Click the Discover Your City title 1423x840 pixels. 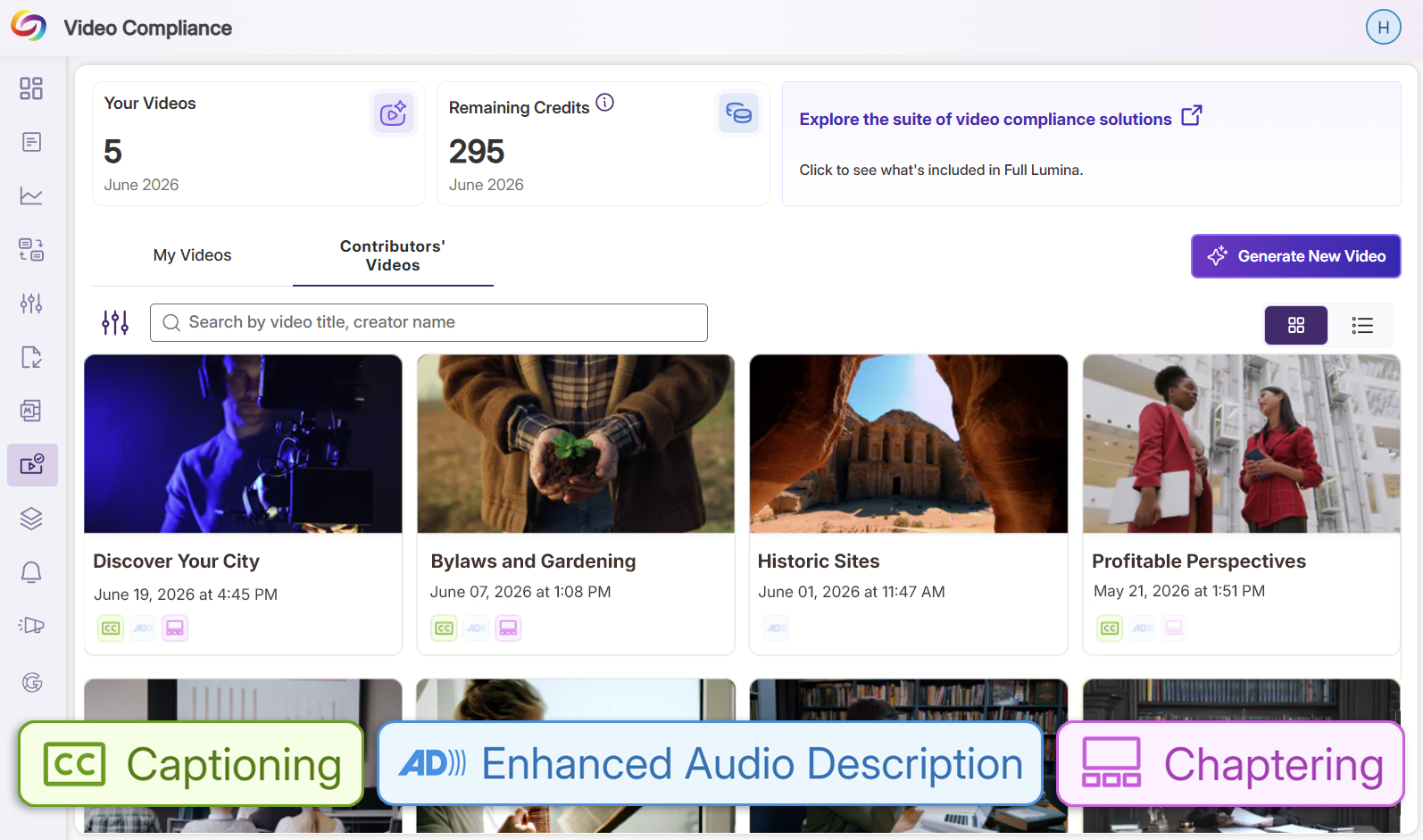point(177,561)
